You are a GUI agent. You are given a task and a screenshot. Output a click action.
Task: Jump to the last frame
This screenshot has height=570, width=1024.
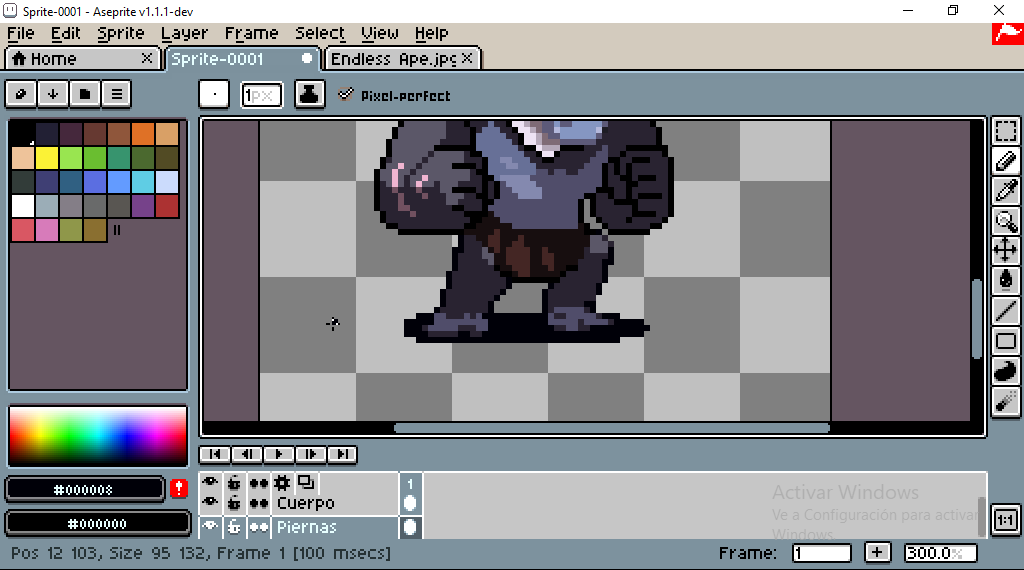point(342,454)
